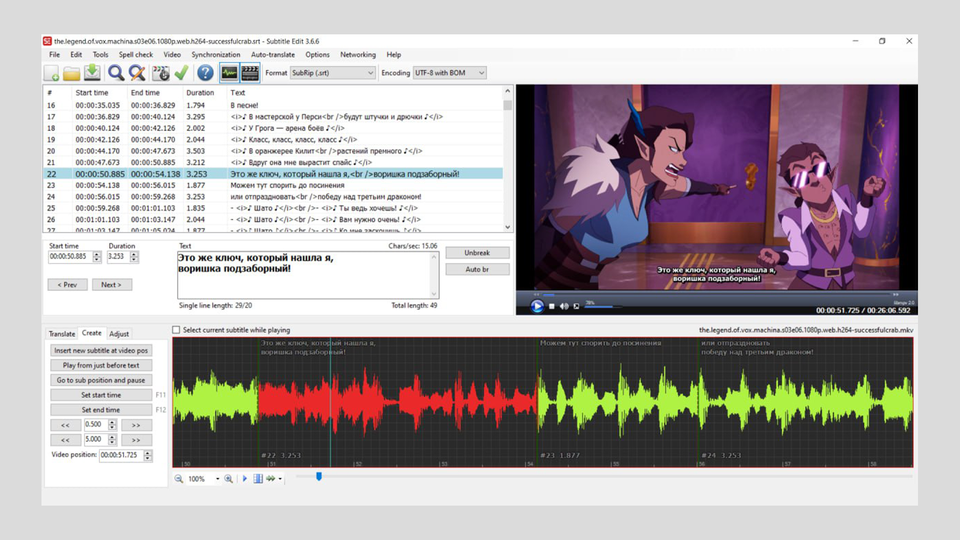Viewport: 960px width, 540px height.
Task: Open dropdown next to green double-arrow icon
Action: coord(280,479)
